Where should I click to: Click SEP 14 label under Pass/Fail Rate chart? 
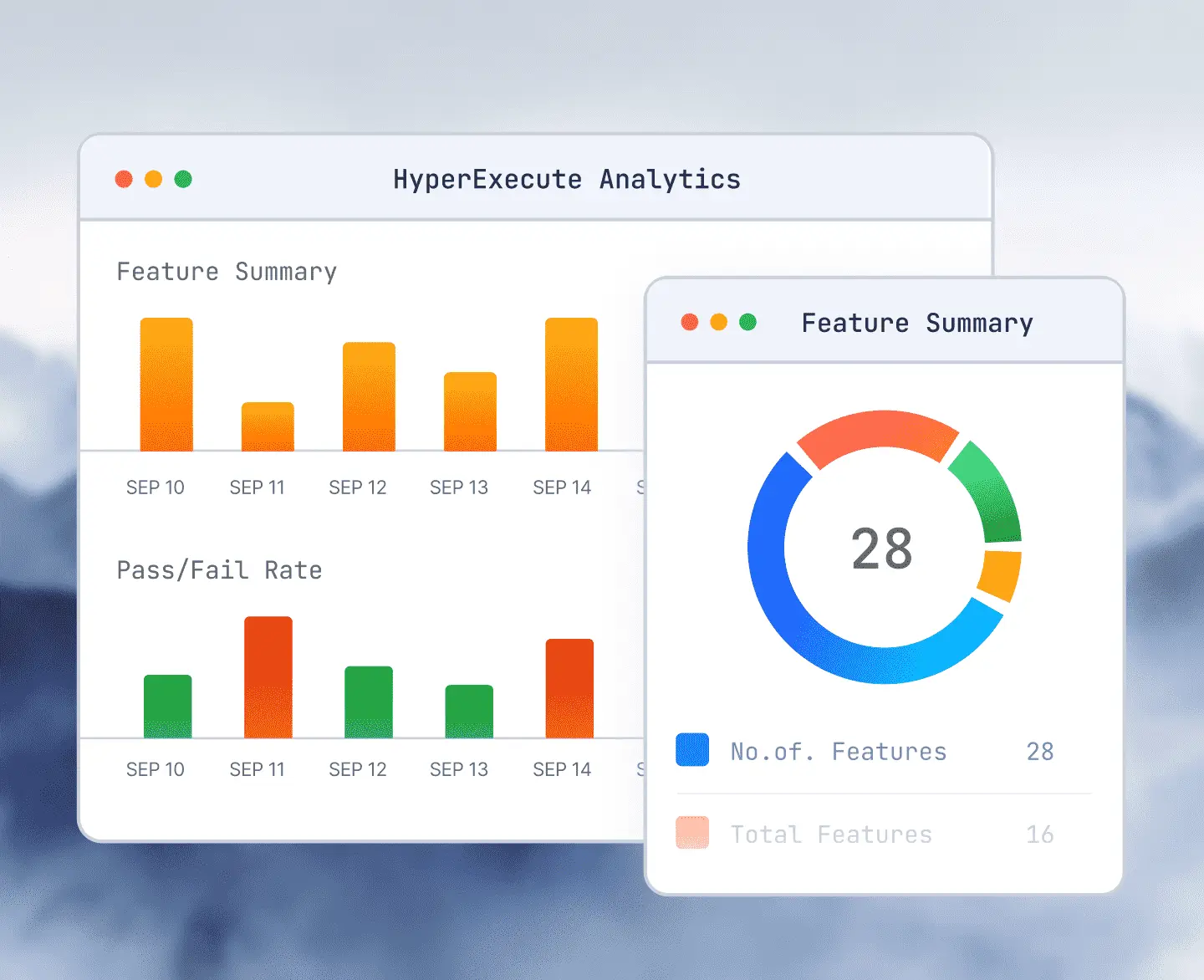(562, 769)
